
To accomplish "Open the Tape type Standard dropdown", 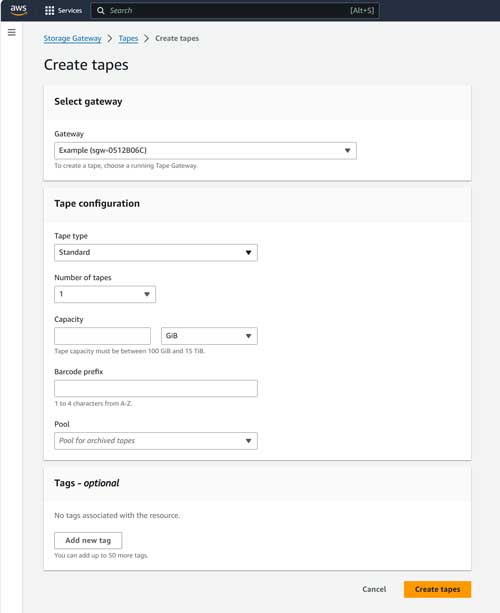I will click(x=156, y=253).
